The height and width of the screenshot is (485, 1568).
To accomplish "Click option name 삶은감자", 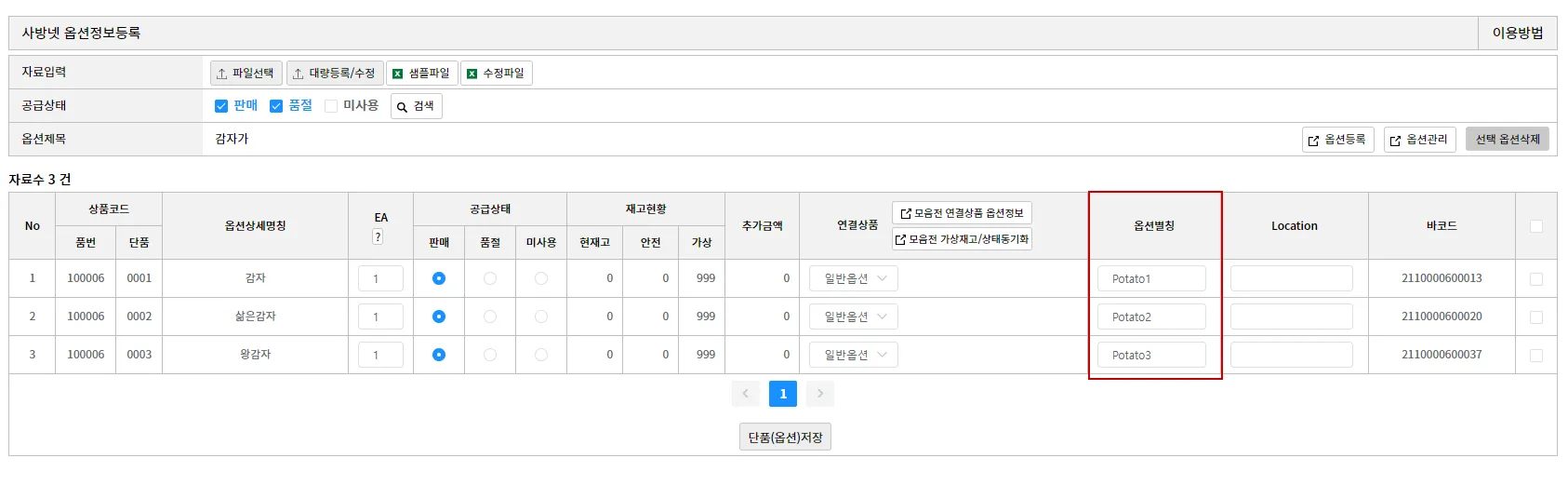I will [255, 317].
